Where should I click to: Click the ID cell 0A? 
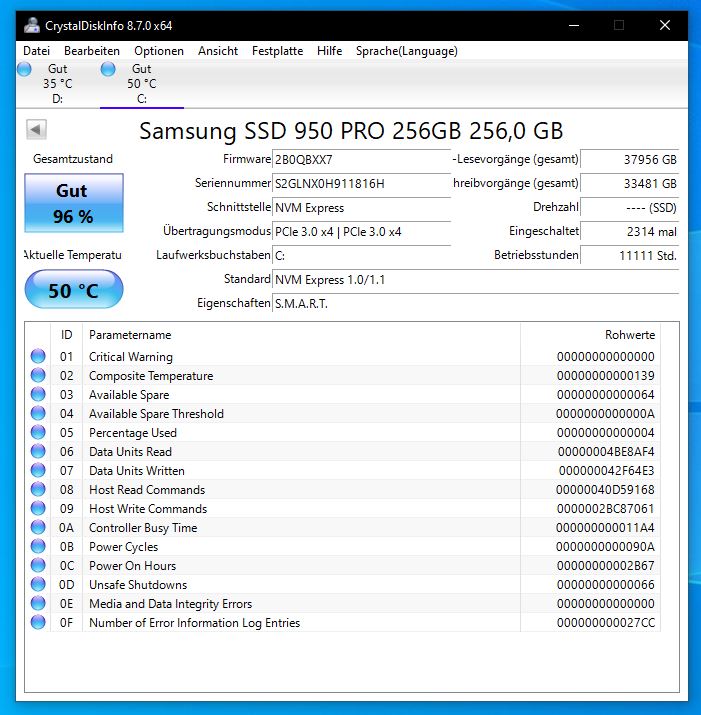[66, 528]
